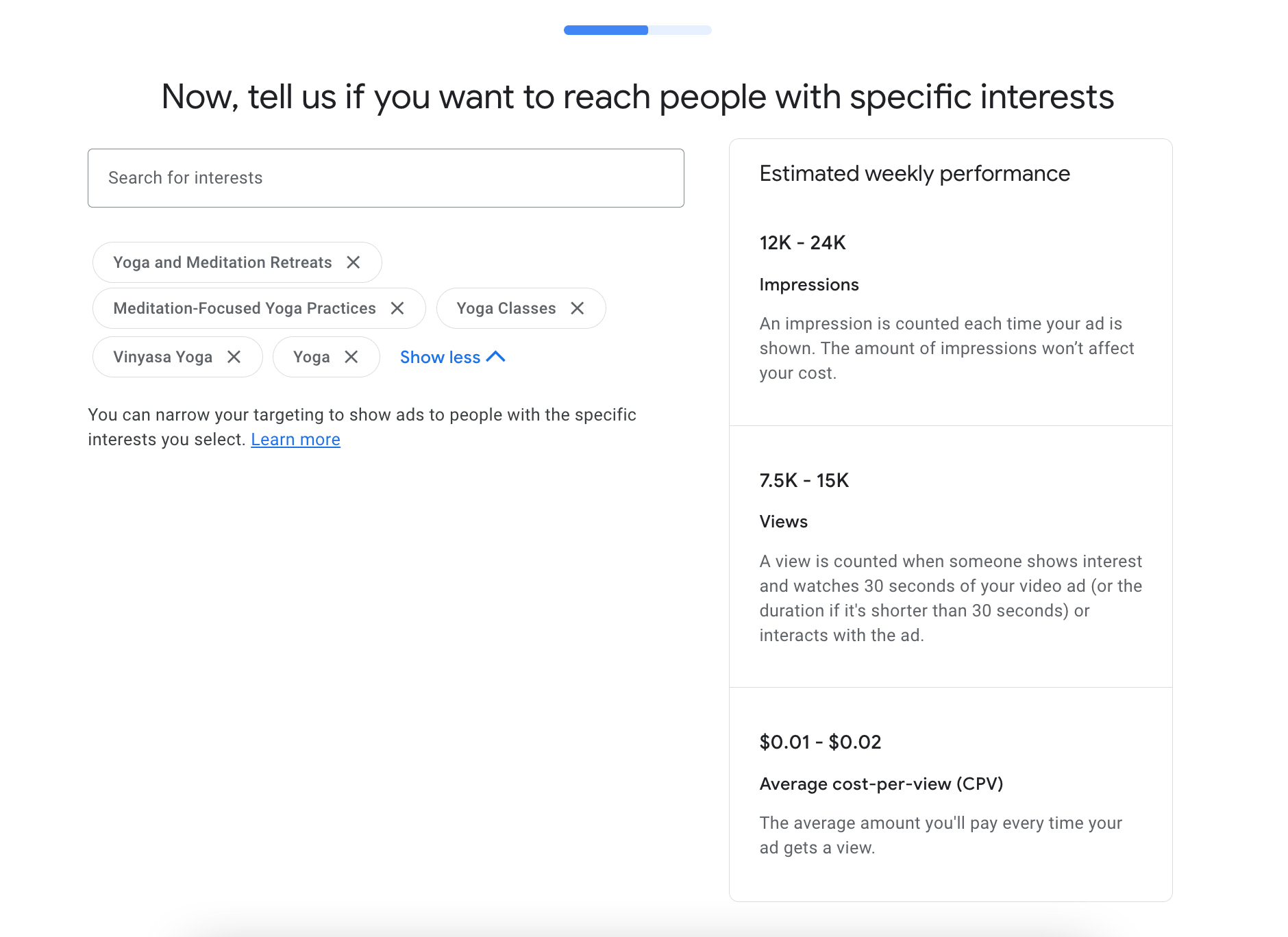Collapse the interests list with the Show less text
The height and width of the screenshot is (937, 1288).
(x=440, y=357)
